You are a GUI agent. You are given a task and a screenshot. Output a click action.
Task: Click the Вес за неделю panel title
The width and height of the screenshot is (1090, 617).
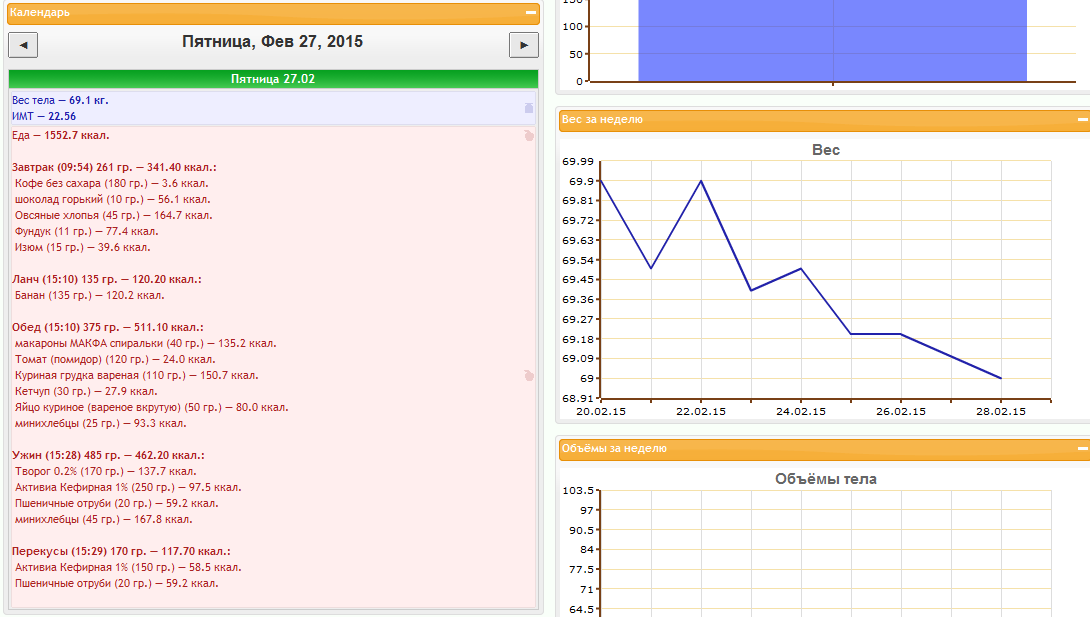tap(602, 120)
